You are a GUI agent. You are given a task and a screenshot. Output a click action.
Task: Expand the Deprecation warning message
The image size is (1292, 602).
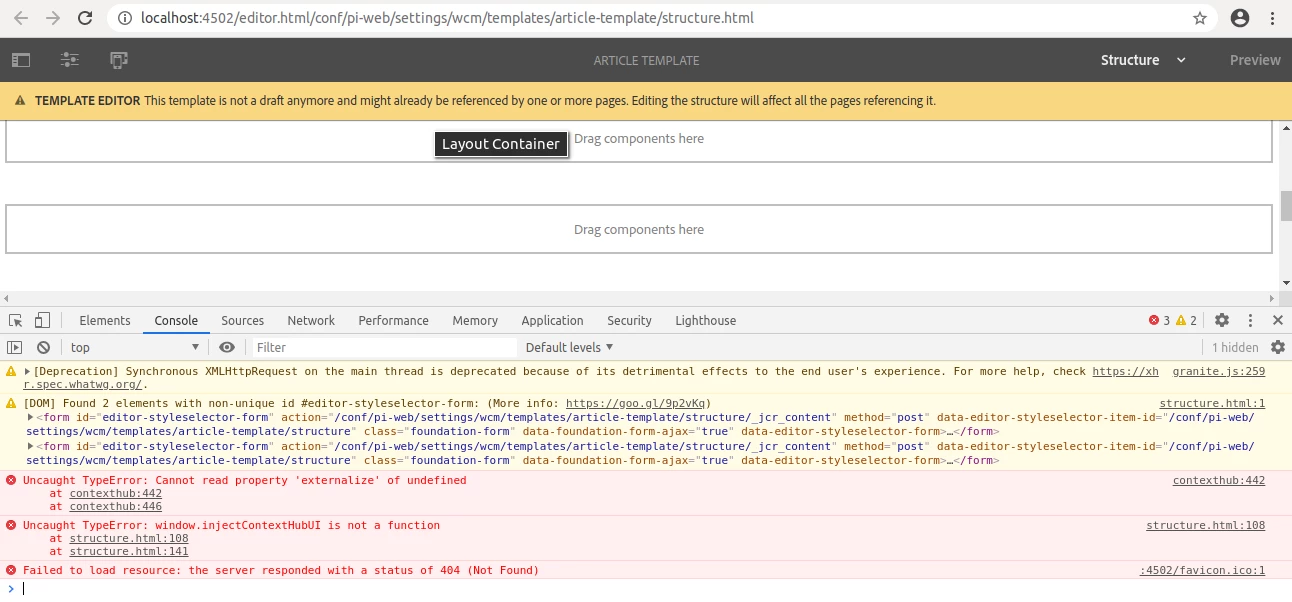28,371
